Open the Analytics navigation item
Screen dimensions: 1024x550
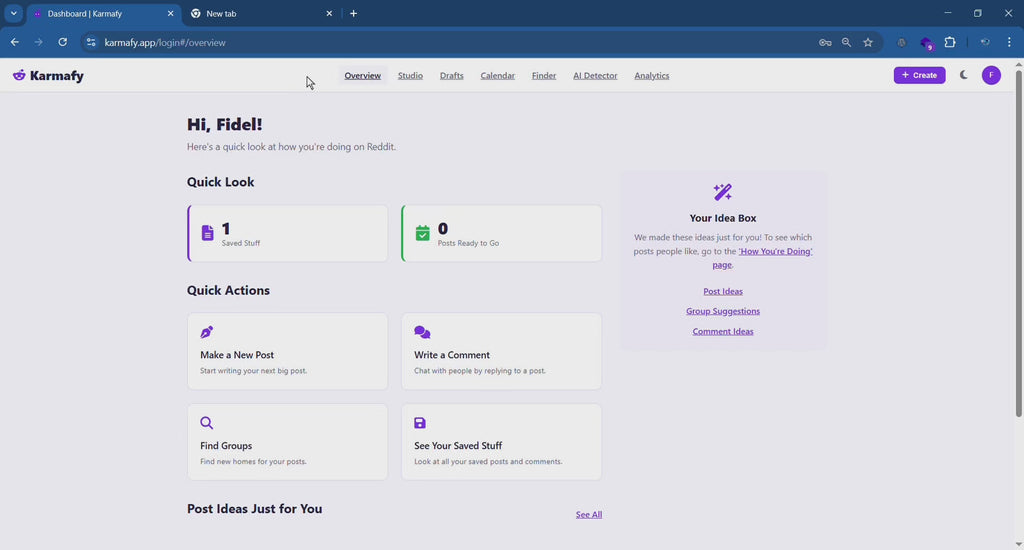[651, 76]
